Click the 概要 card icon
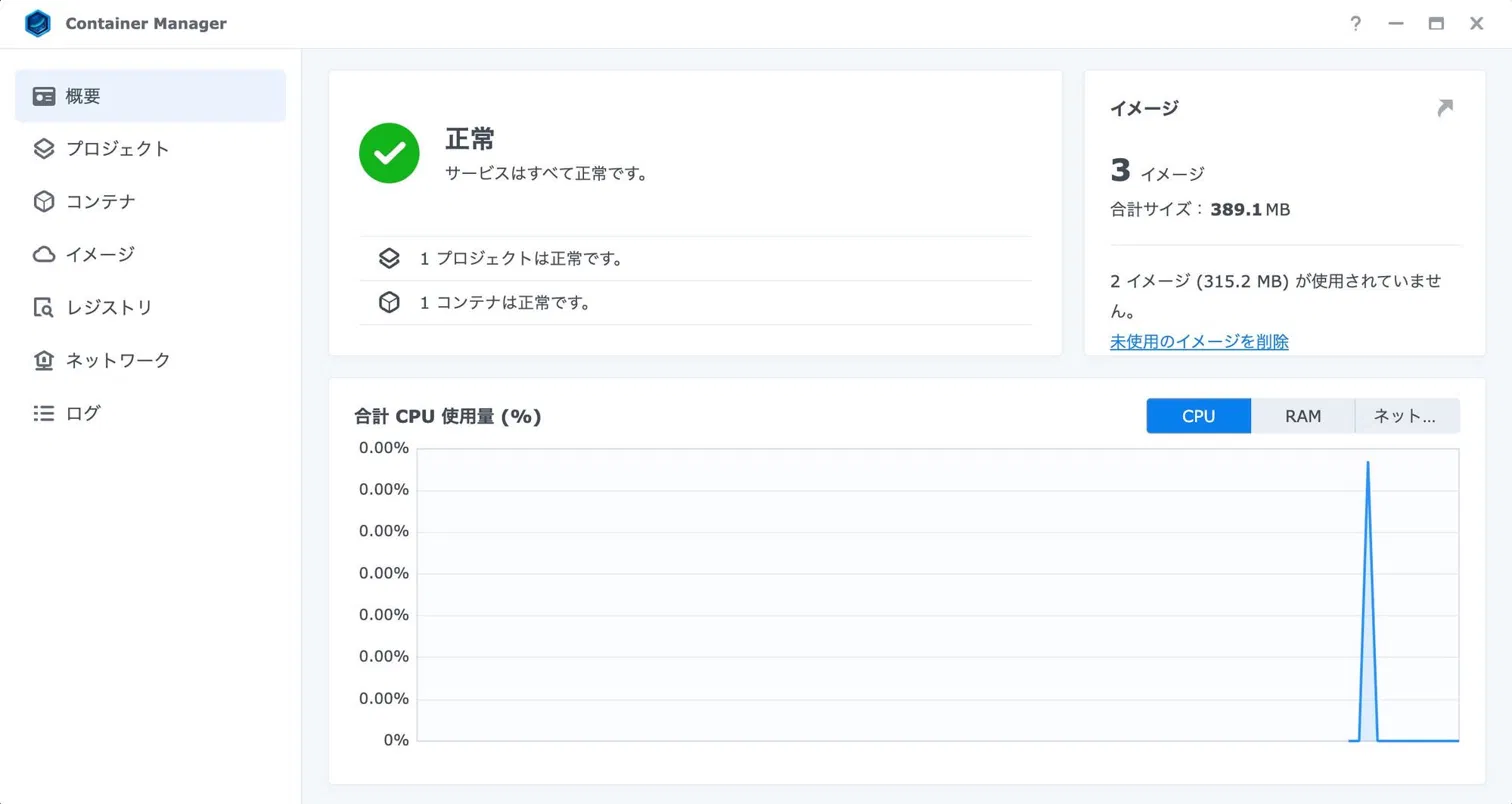This screenshot has height=804, width=1512. coord(44,96)
